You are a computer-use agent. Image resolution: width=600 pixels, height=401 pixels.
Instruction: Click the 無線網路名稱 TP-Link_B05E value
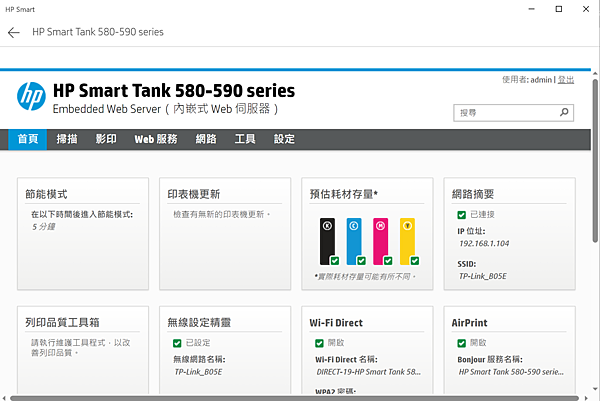198,372
